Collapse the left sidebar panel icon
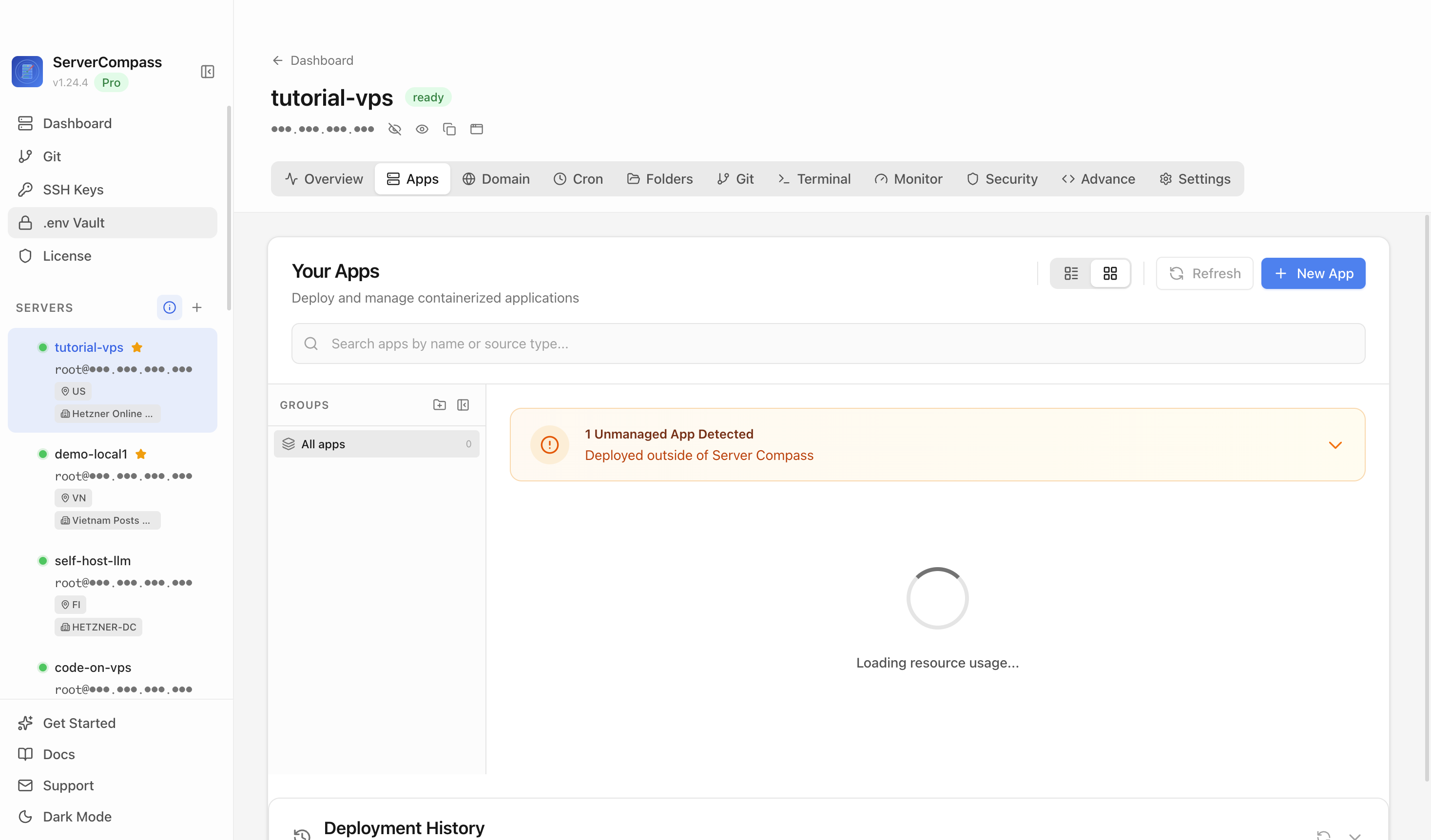This screenshot has height=840, width=1431. click(207, 72)
